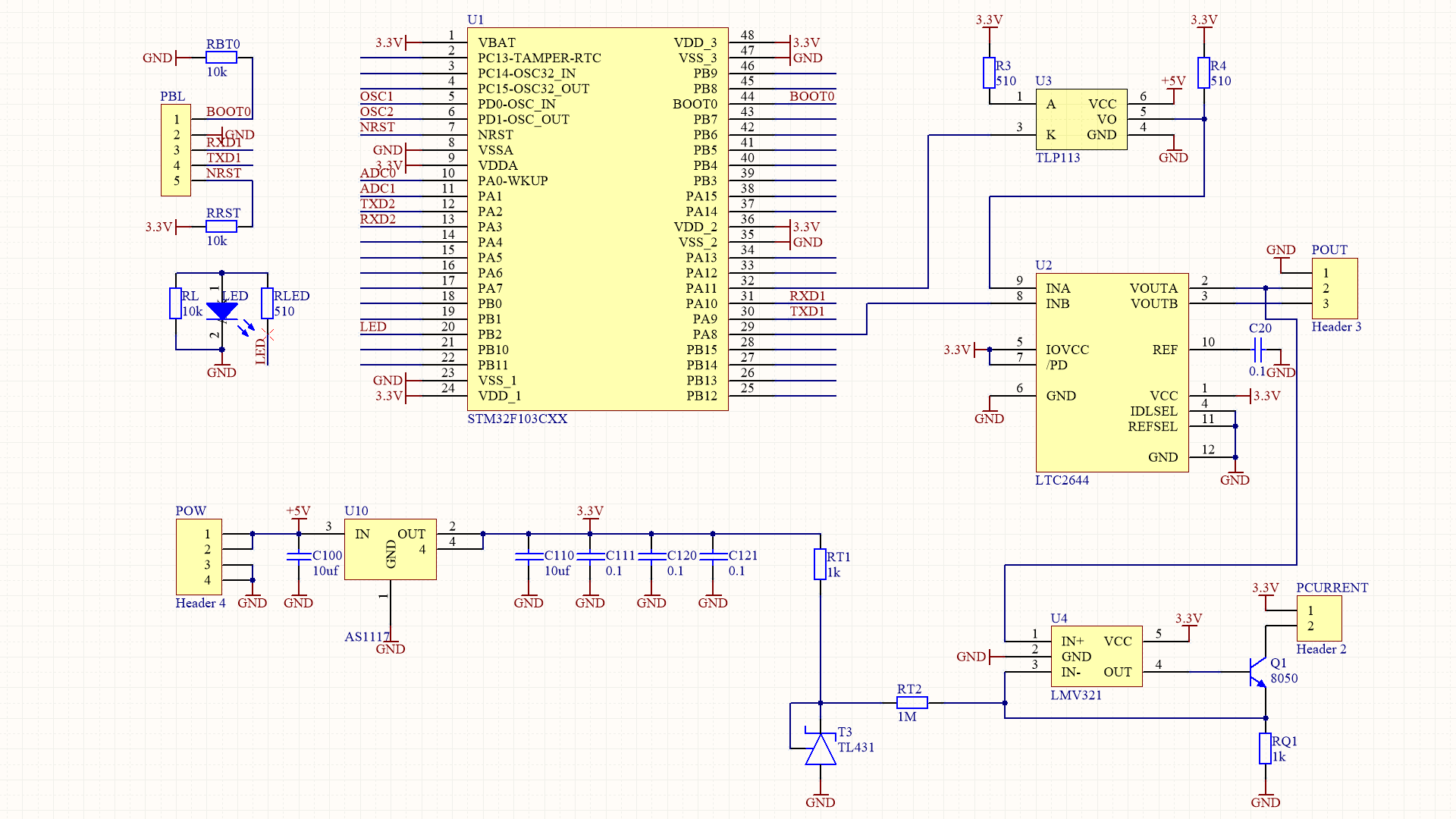Click the RT2 1M resistor symbol
Viewport: 1456px width, 819px height.
912,703
